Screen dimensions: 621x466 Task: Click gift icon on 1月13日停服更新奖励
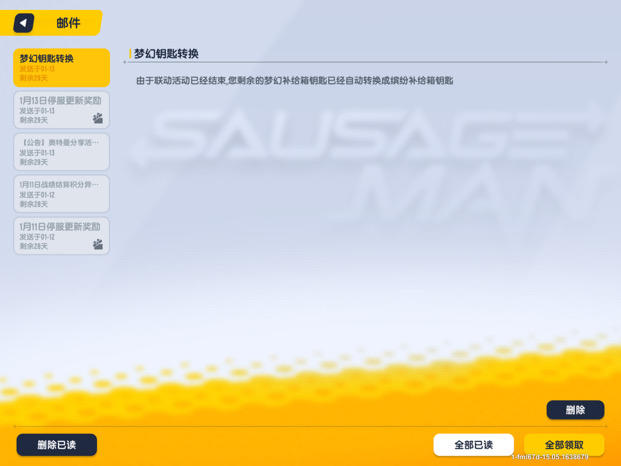tap(98, 118)
